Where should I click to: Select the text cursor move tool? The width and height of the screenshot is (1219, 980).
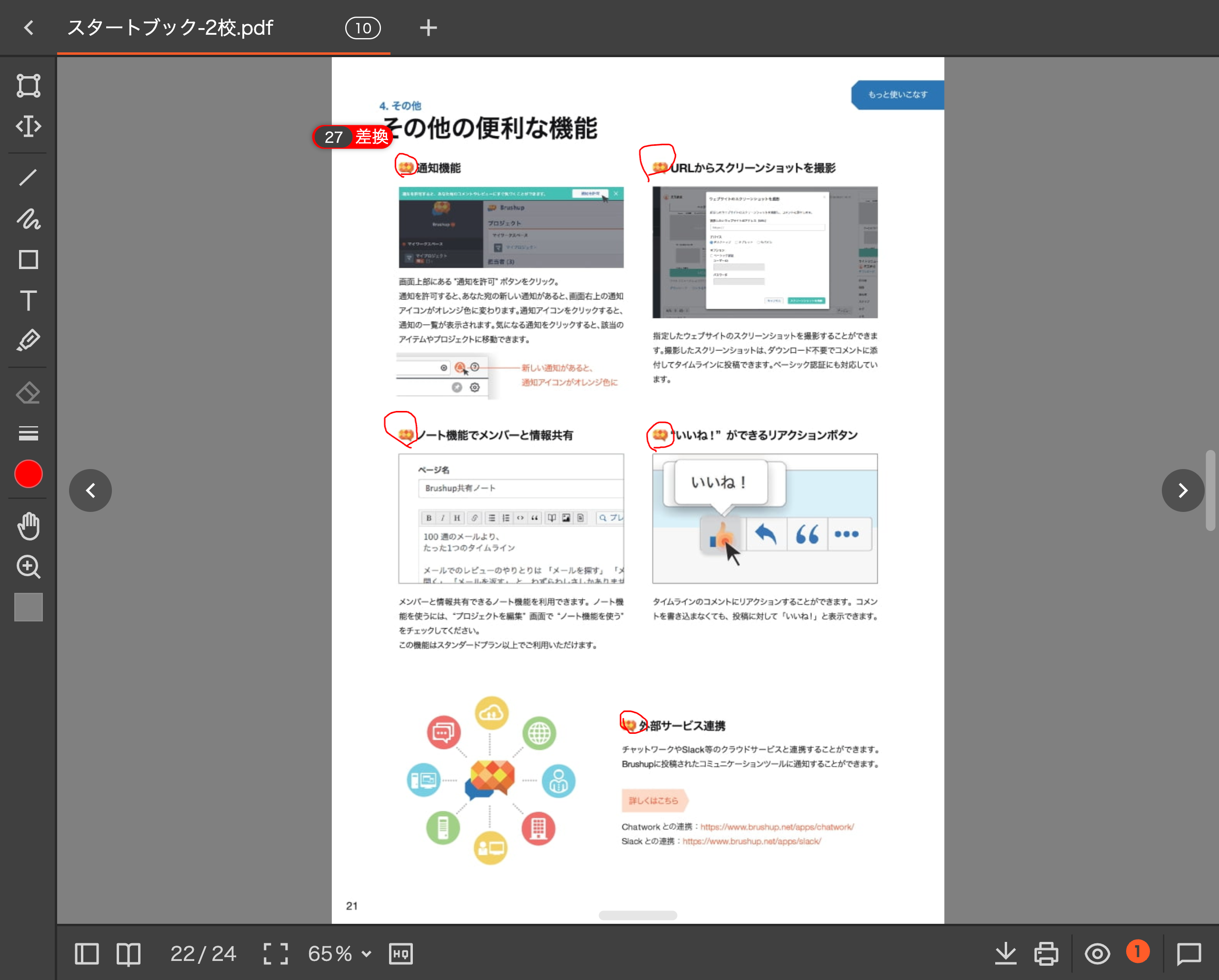(x=28, y=127)
